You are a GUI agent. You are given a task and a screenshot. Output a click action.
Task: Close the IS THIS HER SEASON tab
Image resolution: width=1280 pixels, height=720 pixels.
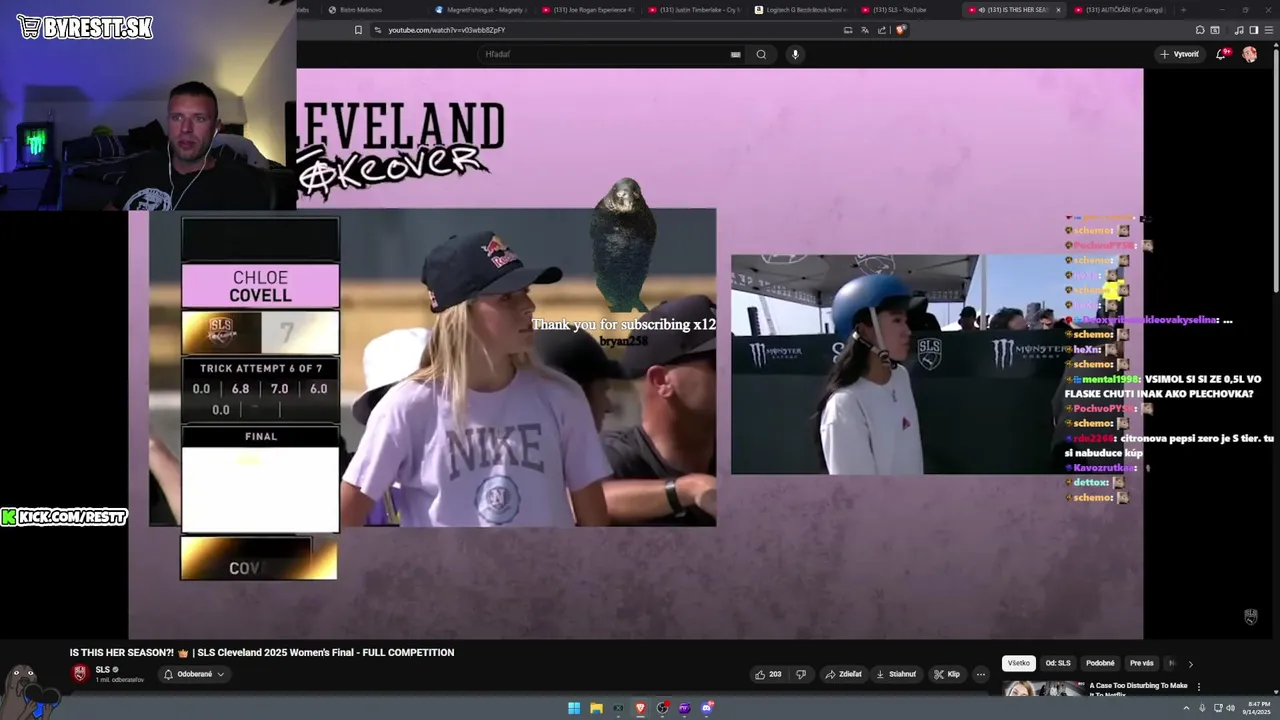1058,10
